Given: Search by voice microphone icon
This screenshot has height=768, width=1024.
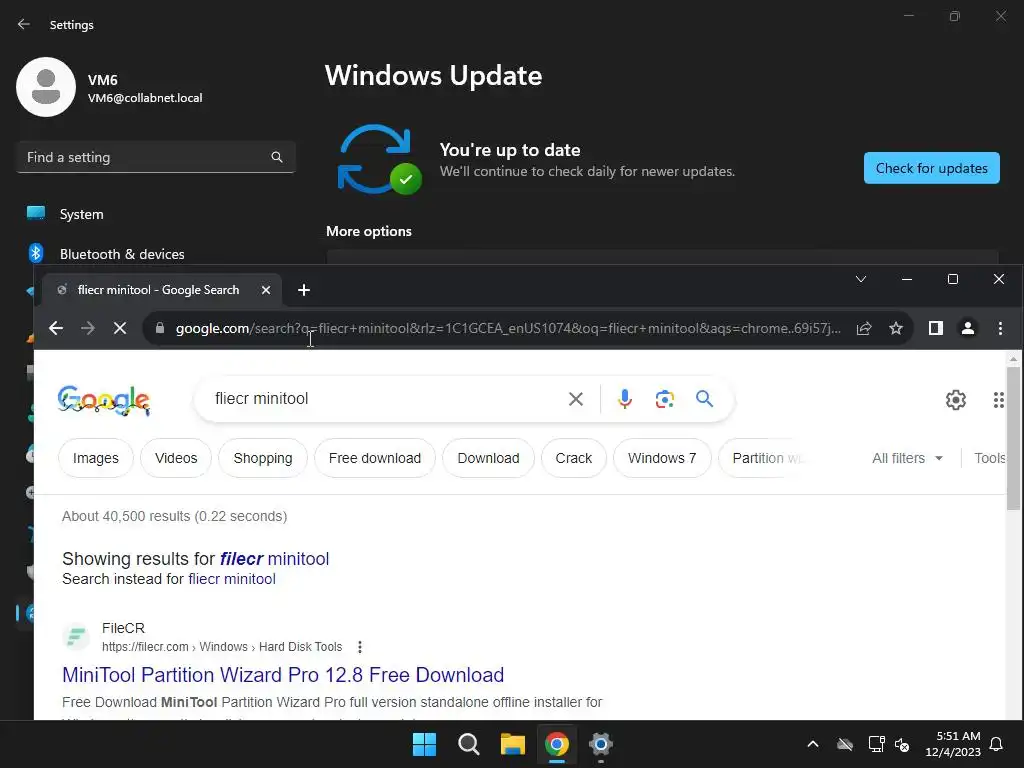Looking at the screenshot, I should tap(624, 399).
